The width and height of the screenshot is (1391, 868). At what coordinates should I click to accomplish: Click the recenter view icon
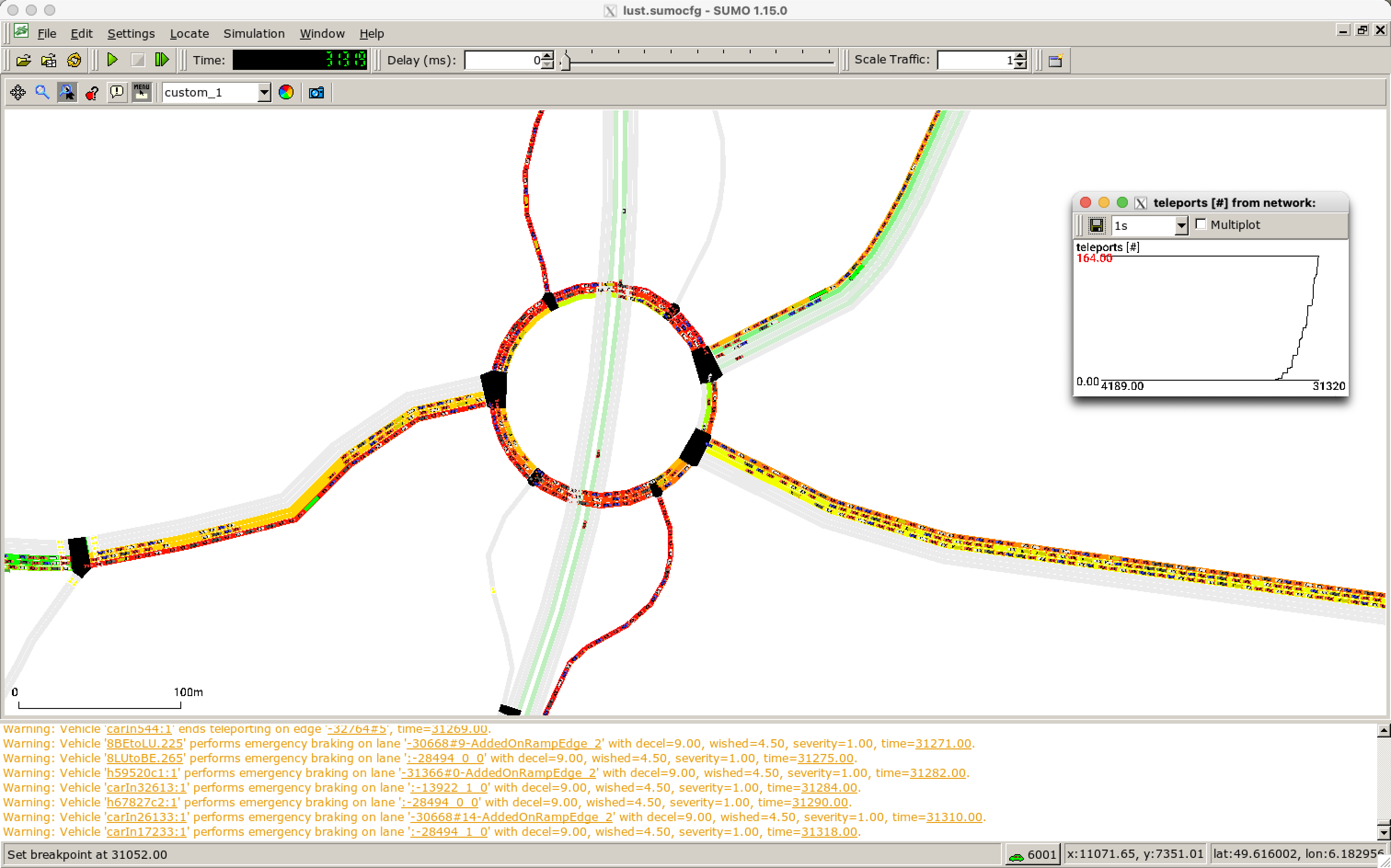tap(18, 92)
